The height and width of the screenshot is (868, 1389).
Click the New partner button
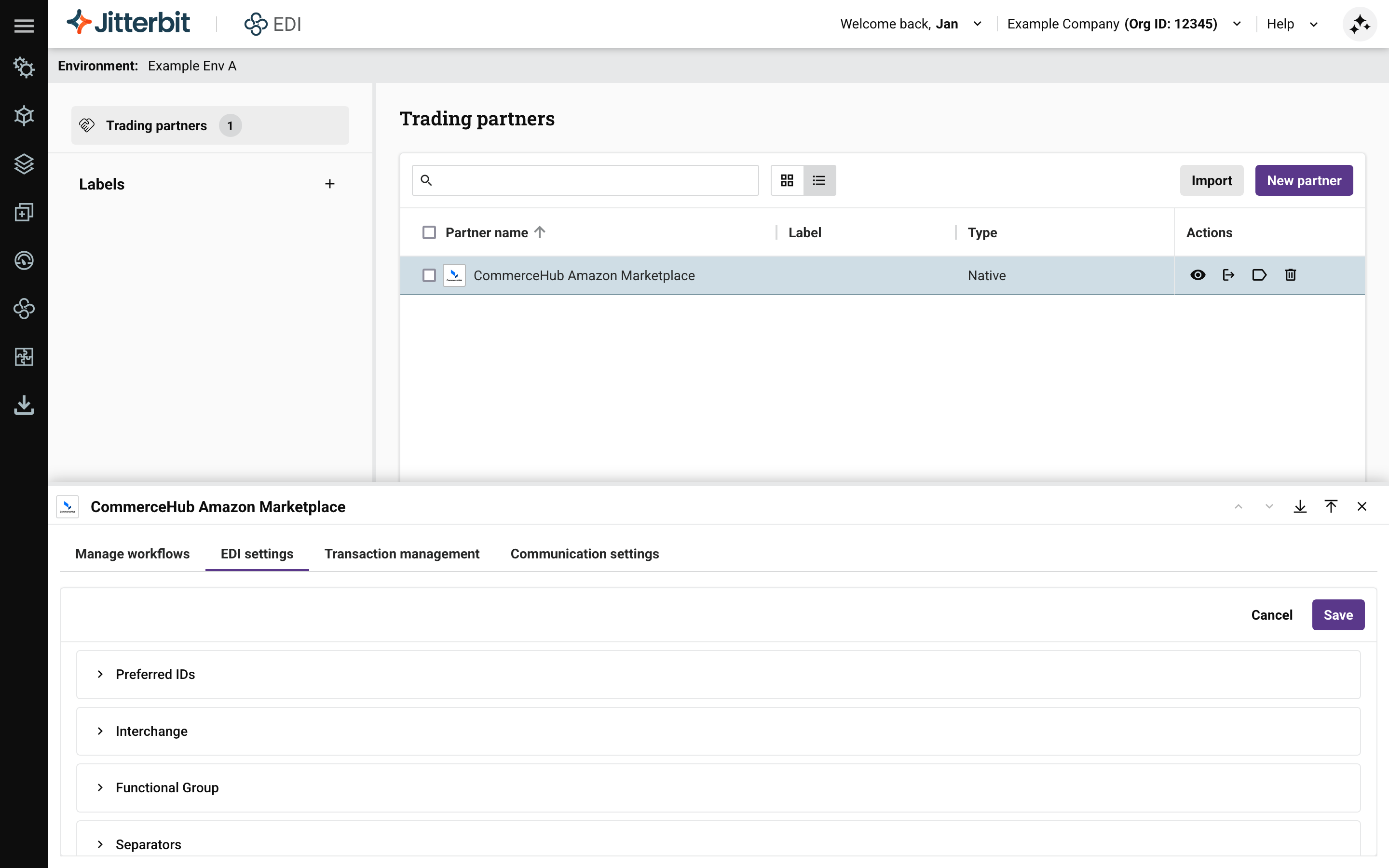point(1304,180)
